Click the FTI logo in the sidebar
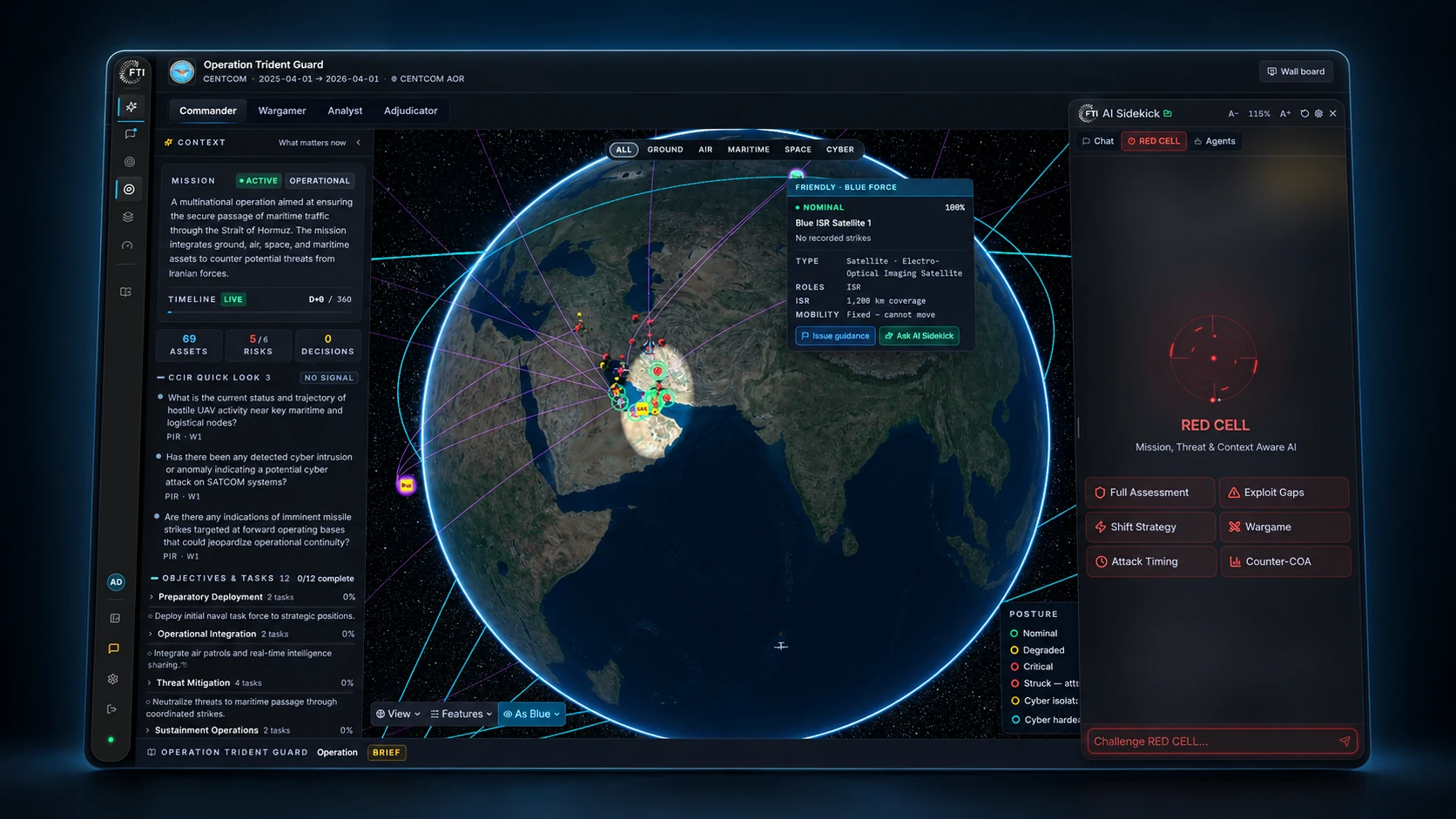This screenshot has width=1456, height=819. point(132,72)
